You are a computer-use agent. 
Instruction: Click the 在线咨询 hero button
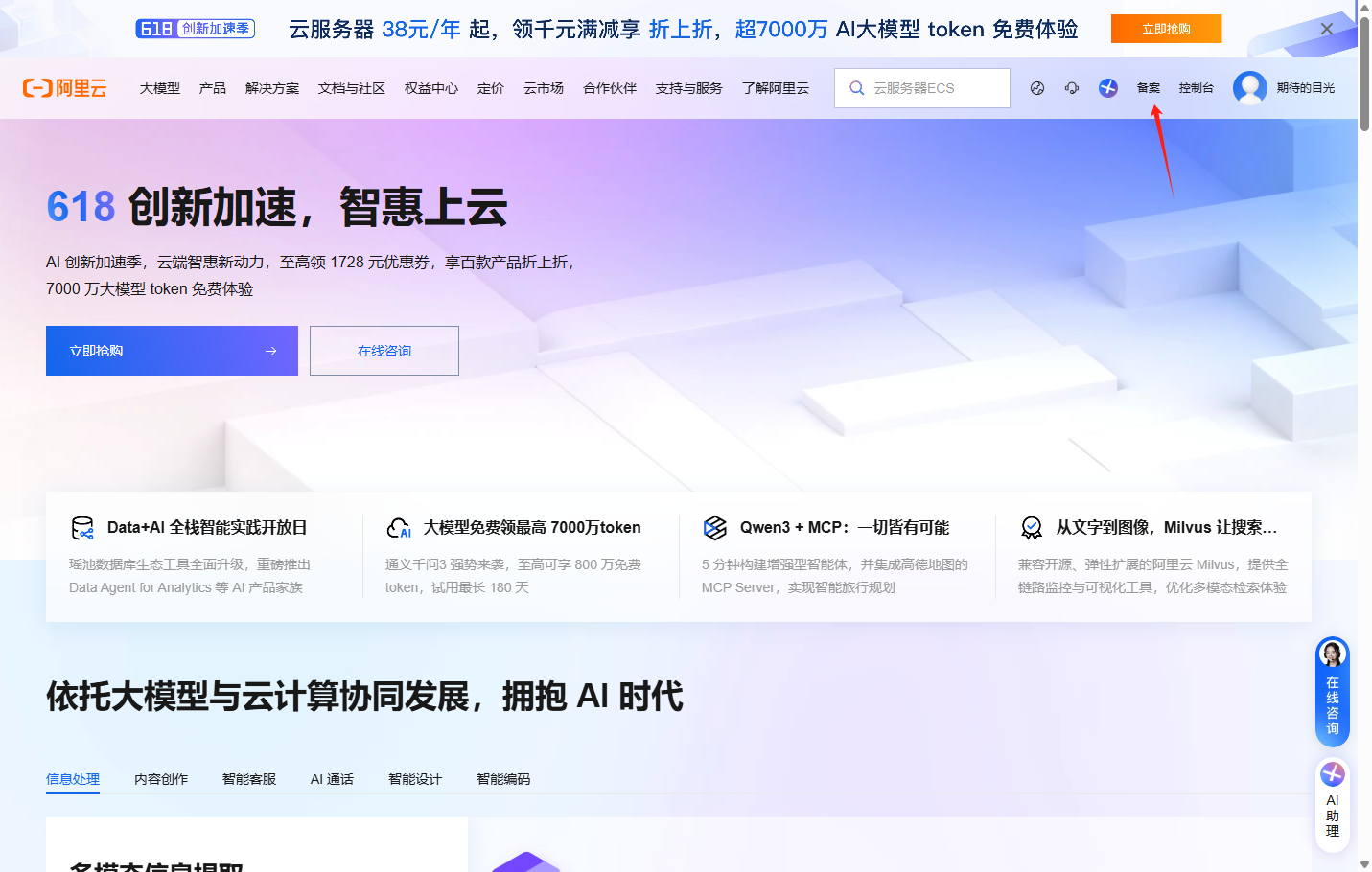click(x=384, y=351)
